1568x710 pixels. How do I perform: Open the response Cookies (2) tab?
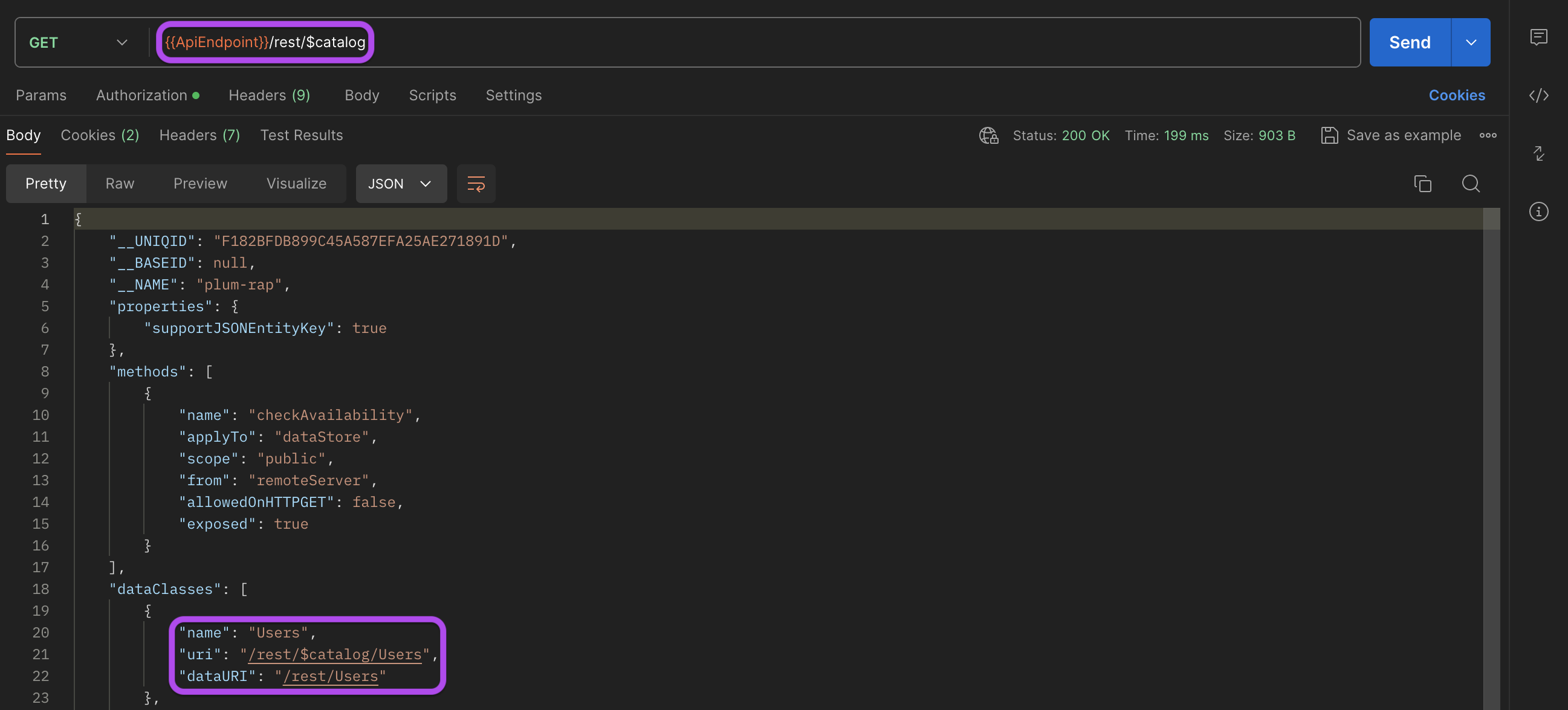(x=100, y=135)
